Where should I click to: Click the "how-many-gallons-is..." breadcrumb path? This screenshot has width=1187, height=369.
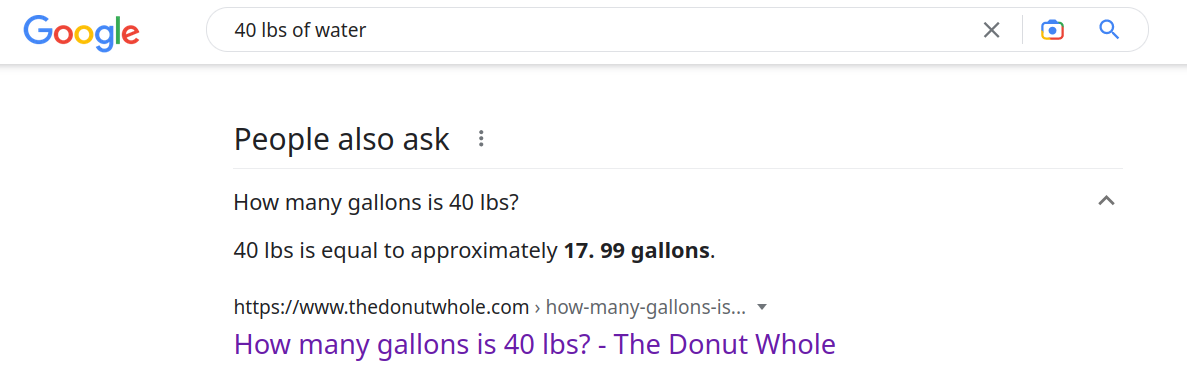tap(646, 308)
